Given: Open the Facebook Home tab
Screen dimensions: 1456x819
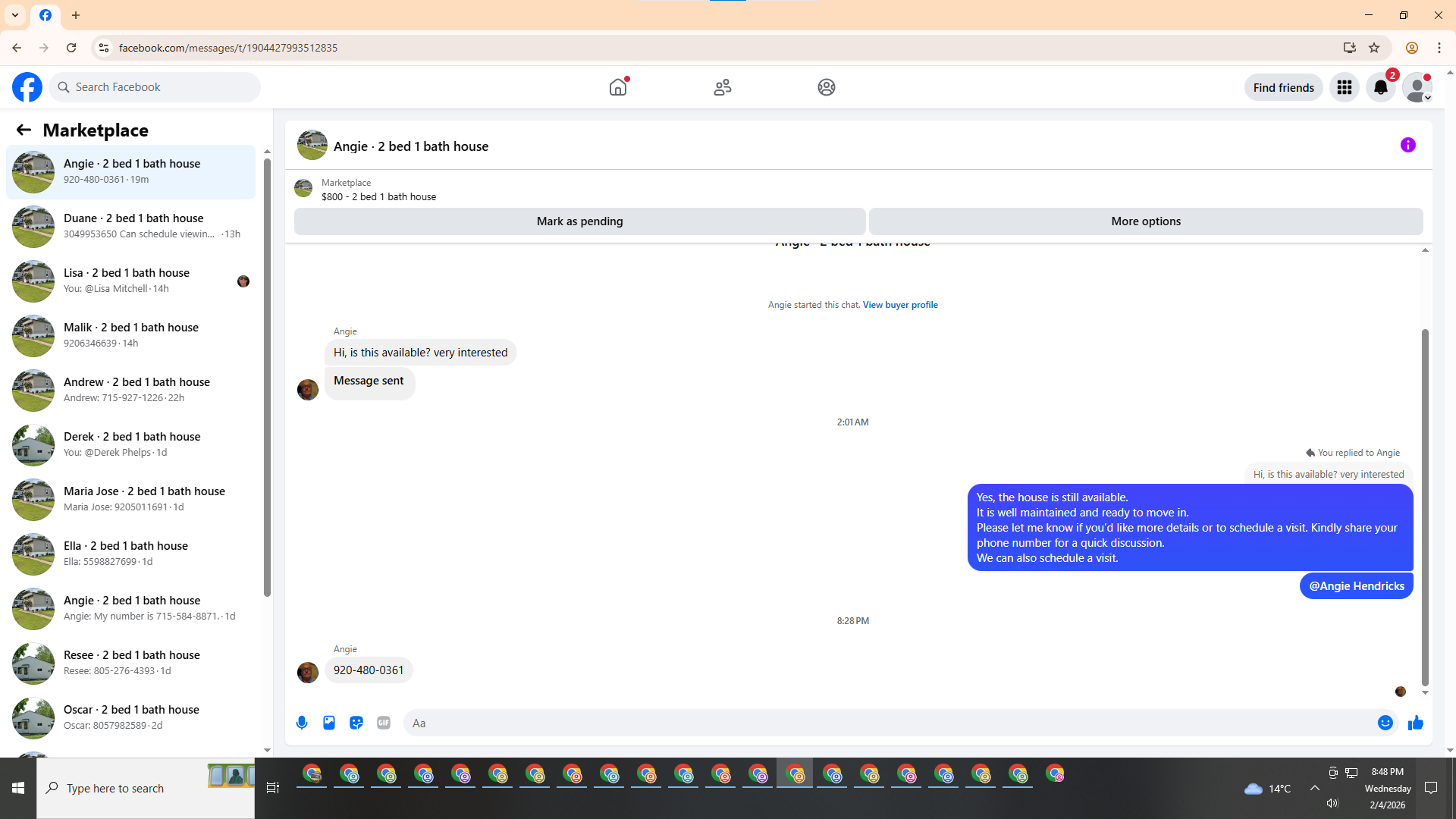Looking at the screenshot, I should [618, 87].
